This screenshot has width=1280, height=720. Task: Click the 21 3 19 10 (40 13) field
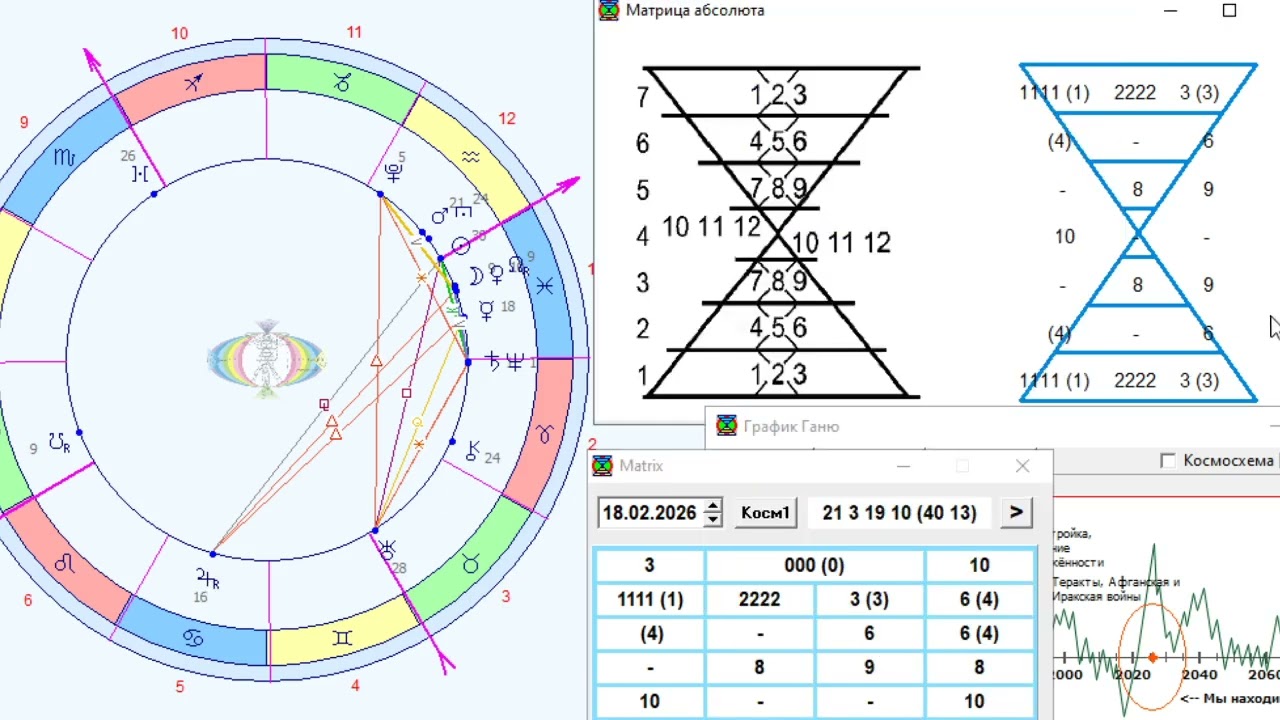[899, 513]
